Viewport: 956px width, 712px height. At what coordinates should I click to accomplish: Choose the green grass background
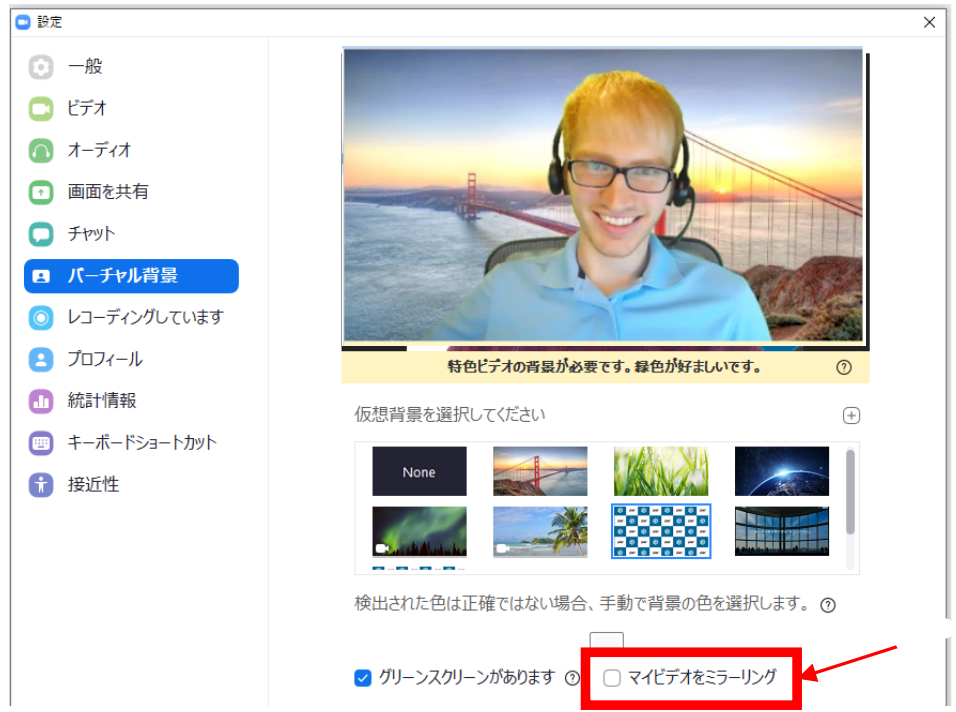661,471
